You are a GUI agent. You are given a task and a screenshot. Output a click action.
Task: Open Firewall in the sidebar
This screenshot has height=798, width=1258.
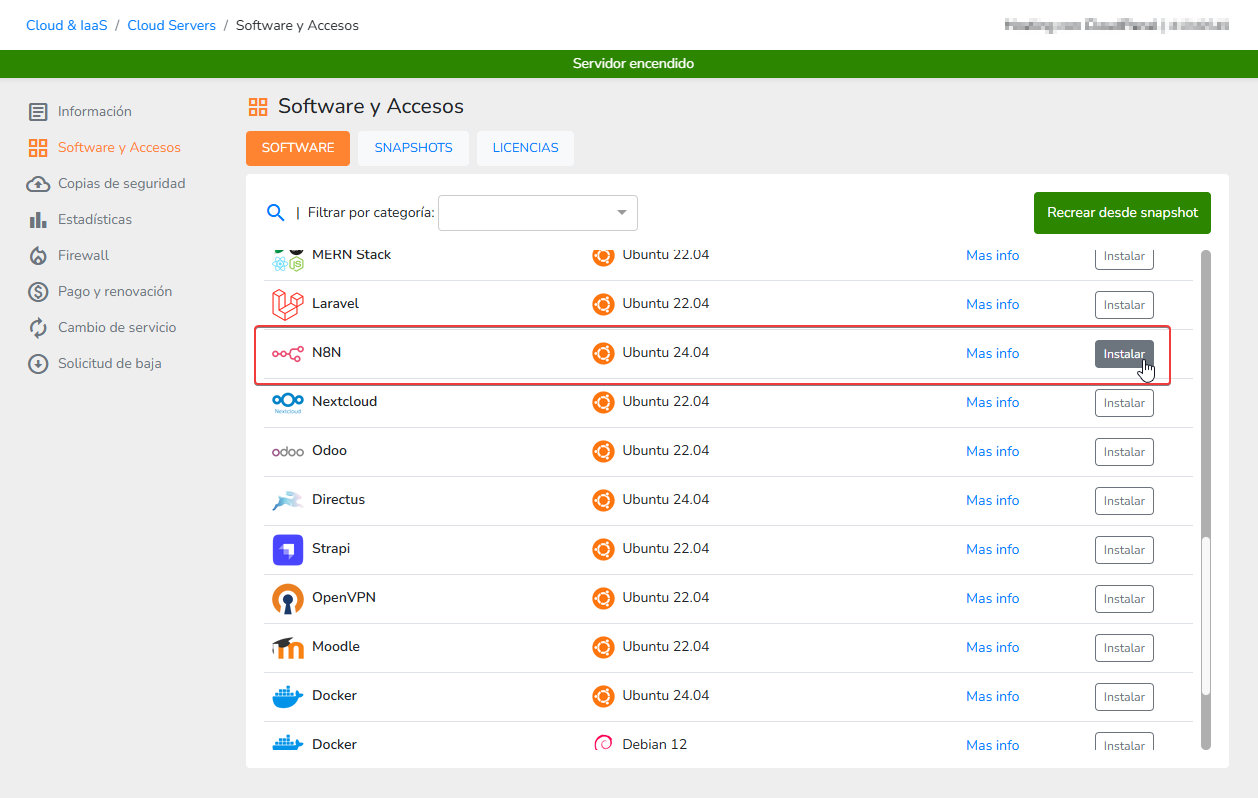pos(83,256)
